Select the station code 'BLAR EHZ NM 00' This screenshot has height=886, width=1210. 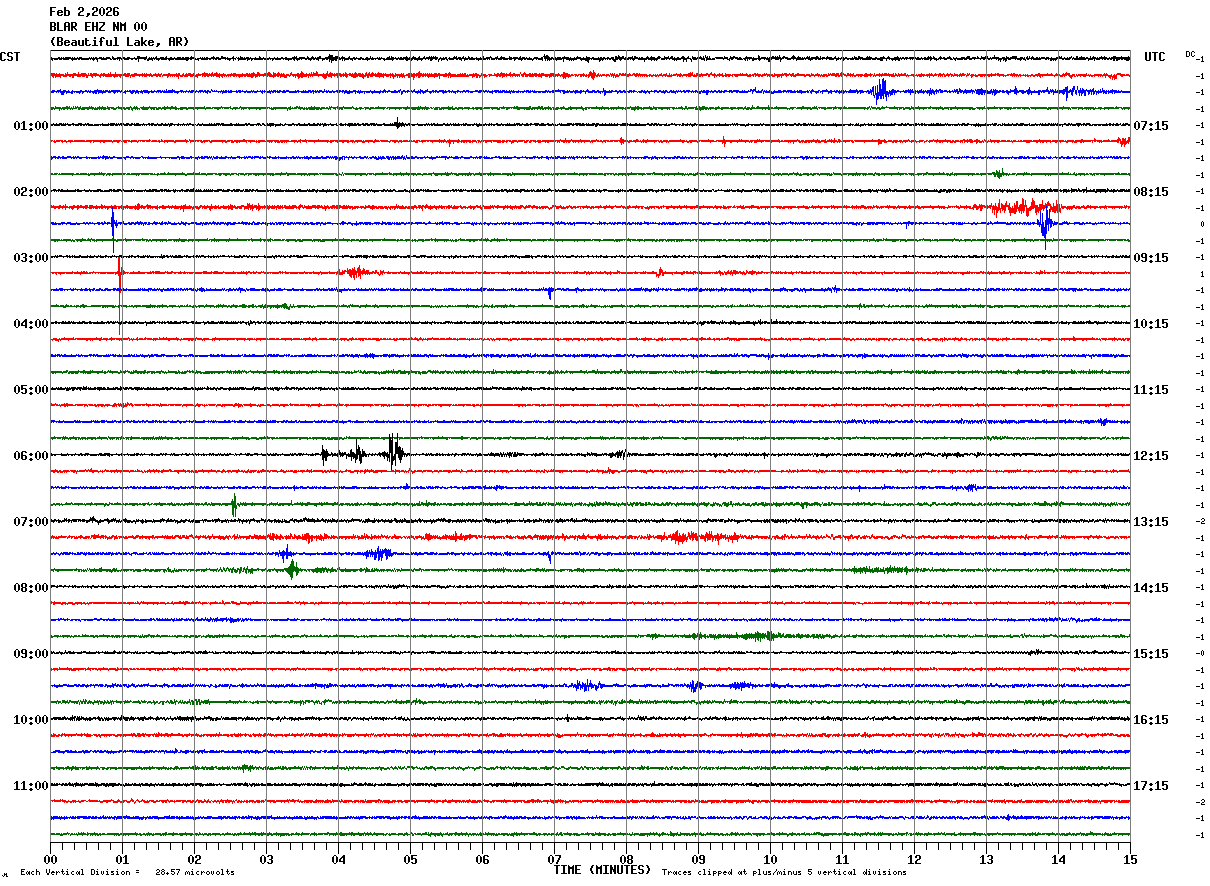[x=98, y=27]
